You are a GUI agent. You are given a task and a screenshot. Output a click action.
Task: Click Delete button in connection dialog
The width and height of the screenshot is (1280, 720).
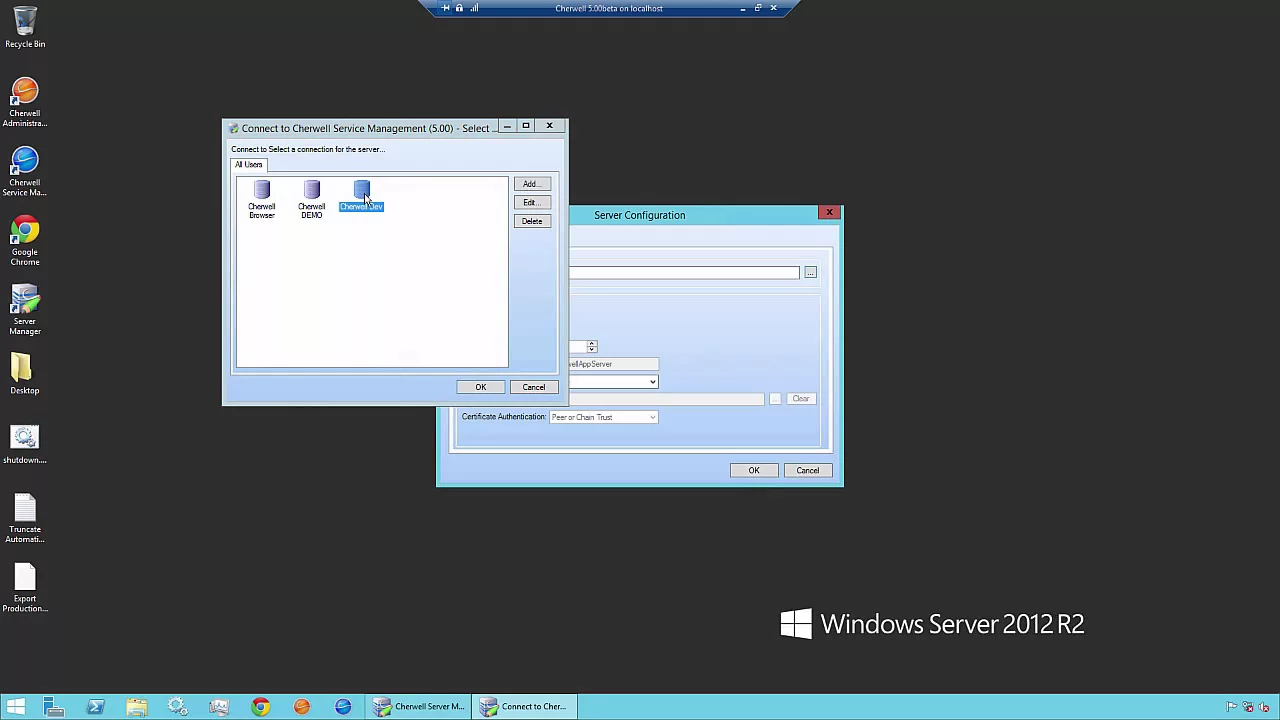[x=531, y=221]
